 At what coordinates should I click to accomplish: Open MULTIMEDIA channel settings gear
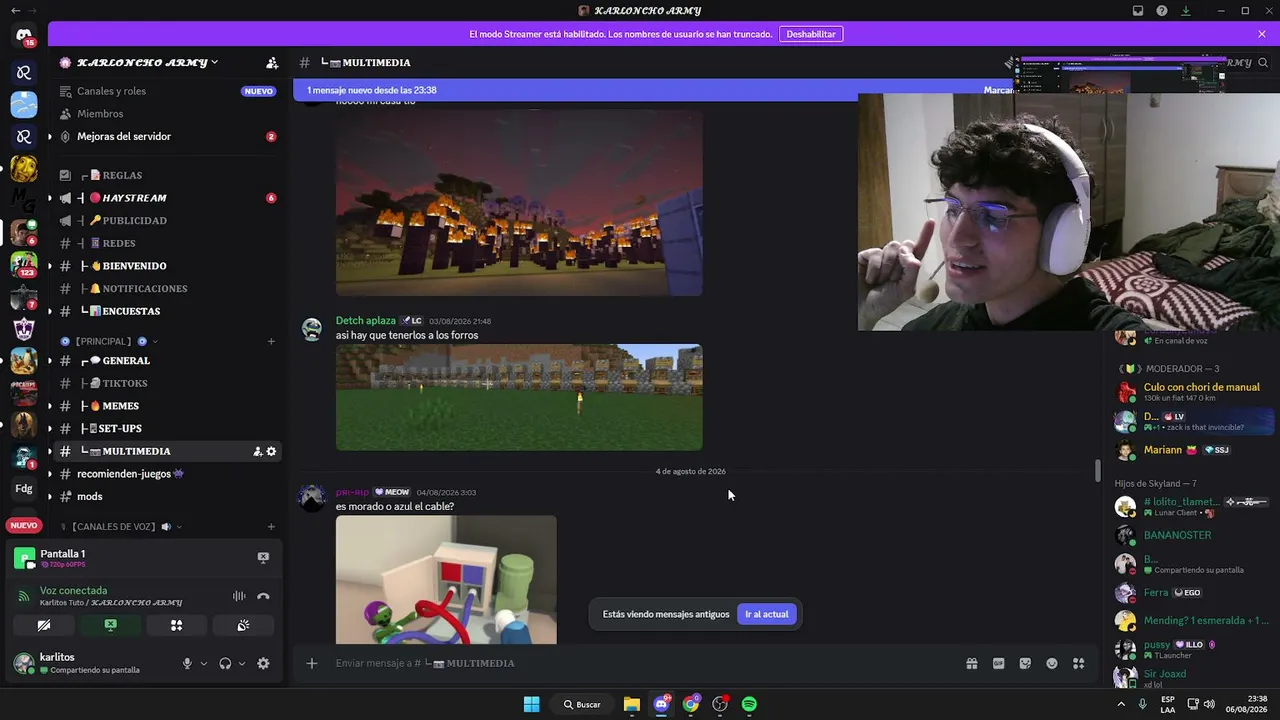(x=271, y=451)
